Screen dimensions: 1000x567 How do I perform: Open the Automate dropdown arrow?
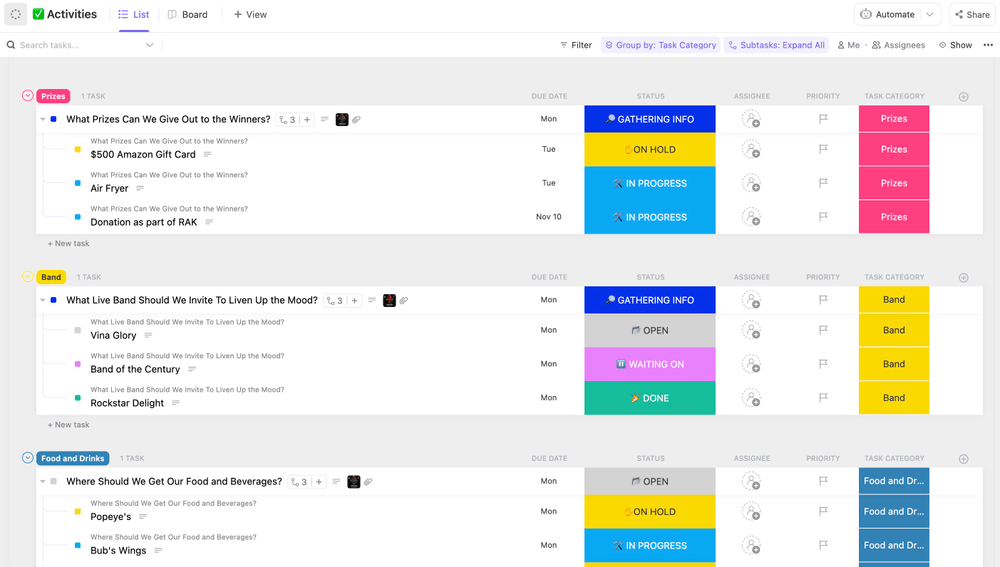(x=930, y=15)
